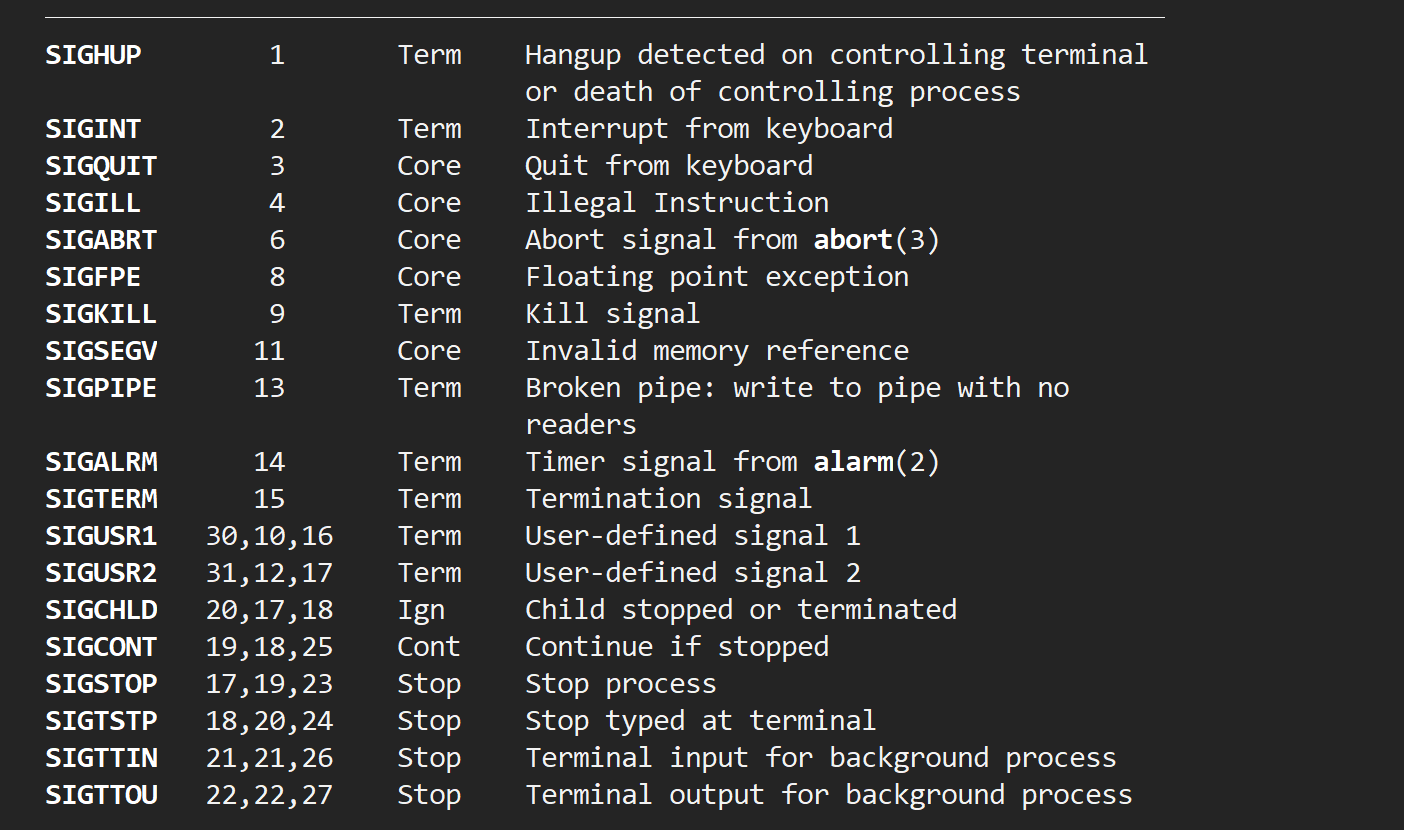
Task: Click the SIGINT signal name
Action: pos(93,129)
